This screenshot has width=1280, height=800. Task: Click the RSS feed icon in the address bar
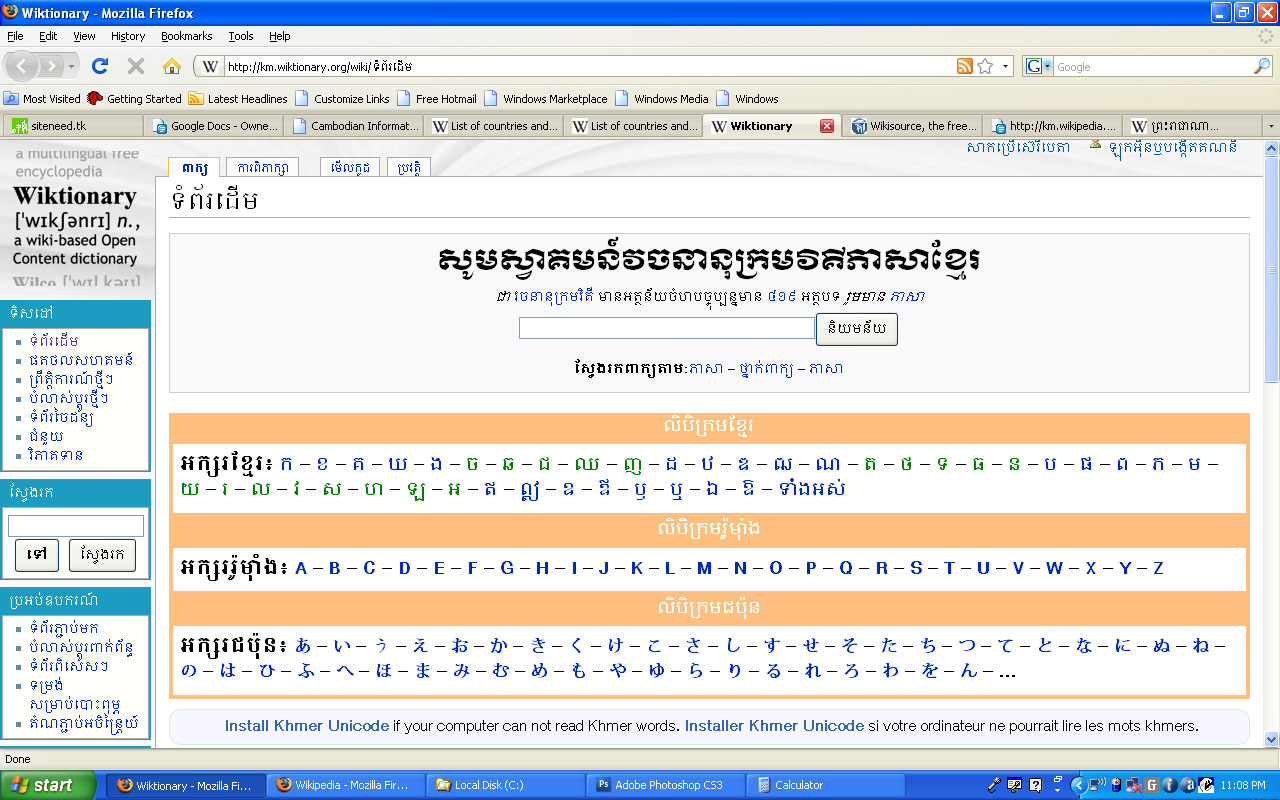click(x=964, y=66)
